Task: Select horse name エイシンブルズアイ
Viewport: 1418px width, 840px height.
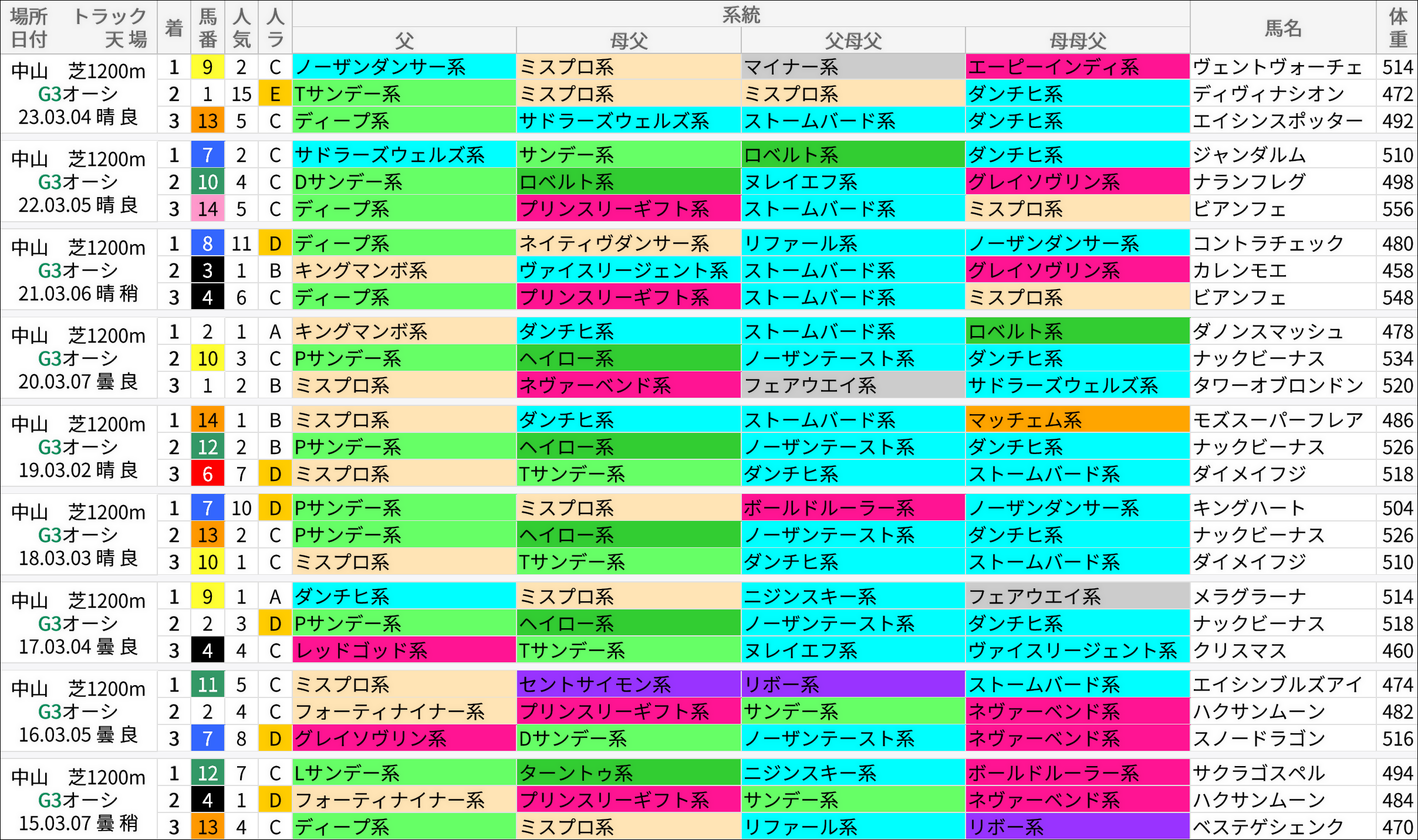Action: [x=1278, y=685]
